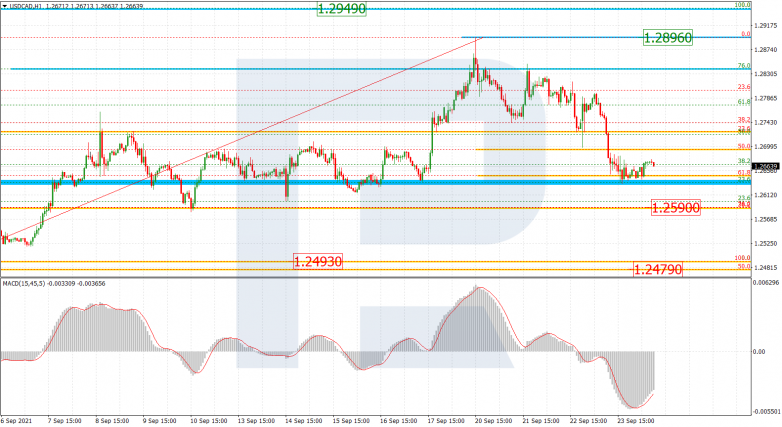Click the 1.28740 value on price axis
Screen dimensions: 782x427
767,50
